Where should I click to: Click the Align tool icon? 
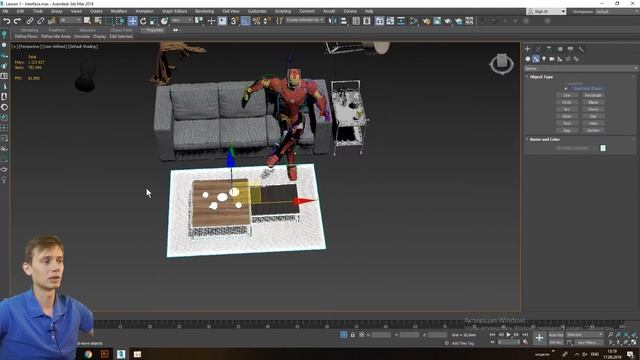343,20
